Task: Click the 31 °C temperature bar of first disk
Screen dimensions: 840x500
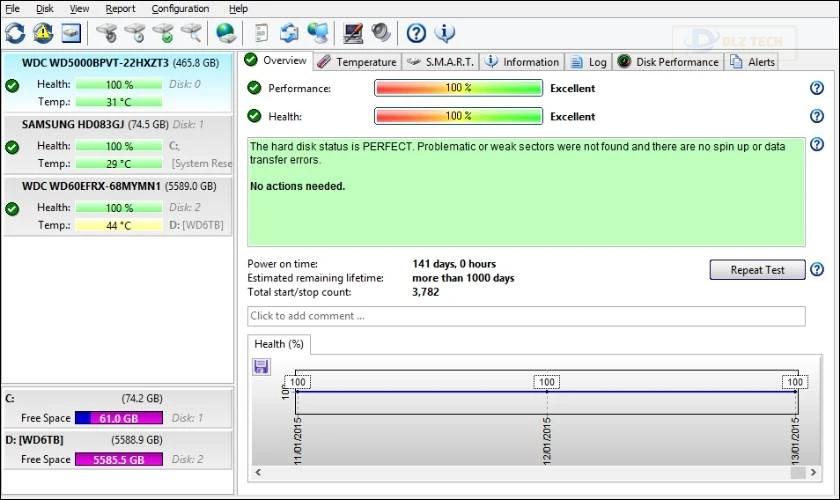Action: point(118,102)
